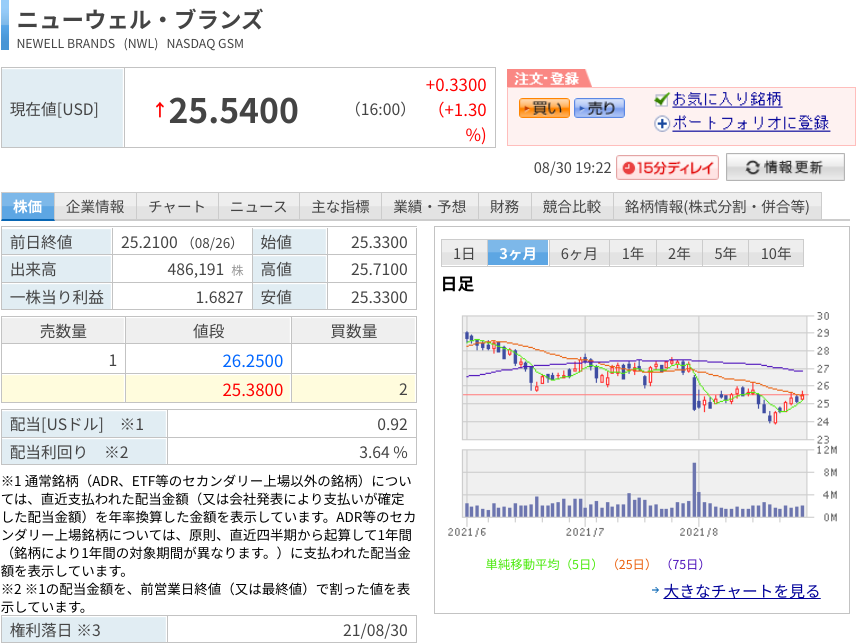Open the 主な指標 tab
Screen dimensions: 856x643
pos(341,206)
